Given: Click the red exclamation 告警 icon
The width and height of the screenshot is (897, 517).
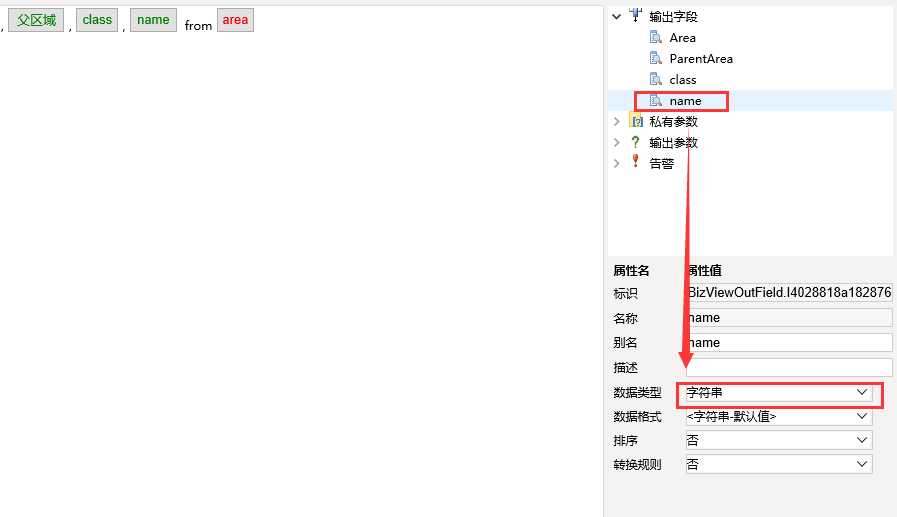Looking at the screenshot, I should point(636,162).
